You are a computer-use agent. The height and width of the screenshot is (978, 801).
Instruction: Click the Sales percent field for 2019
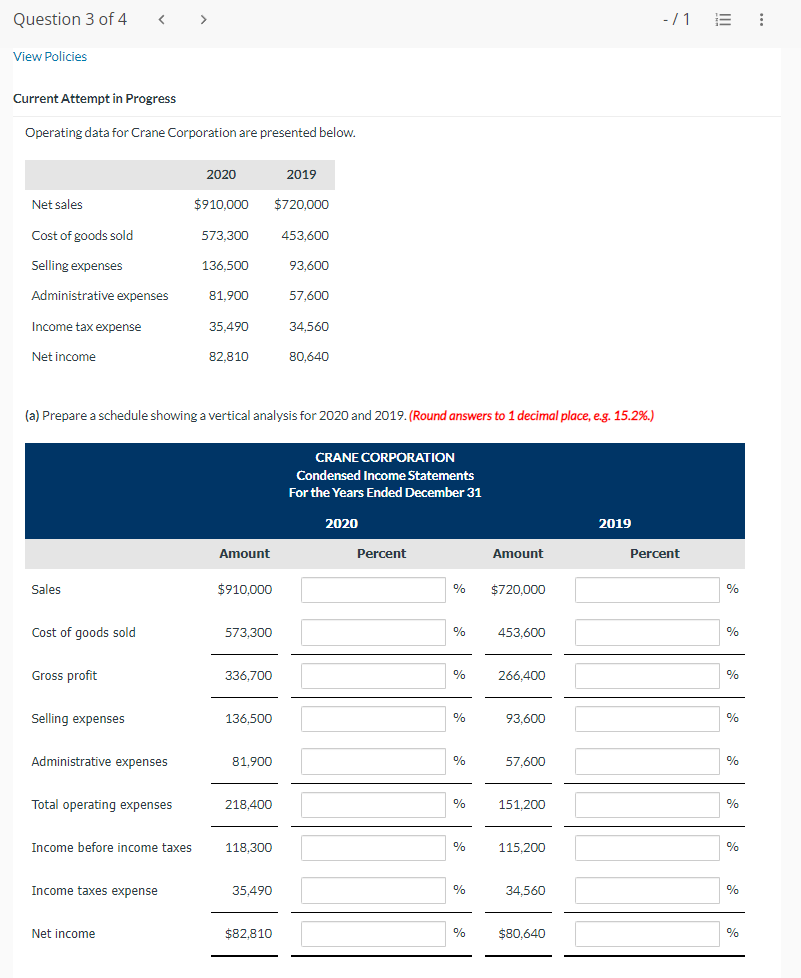pos(647,589)
